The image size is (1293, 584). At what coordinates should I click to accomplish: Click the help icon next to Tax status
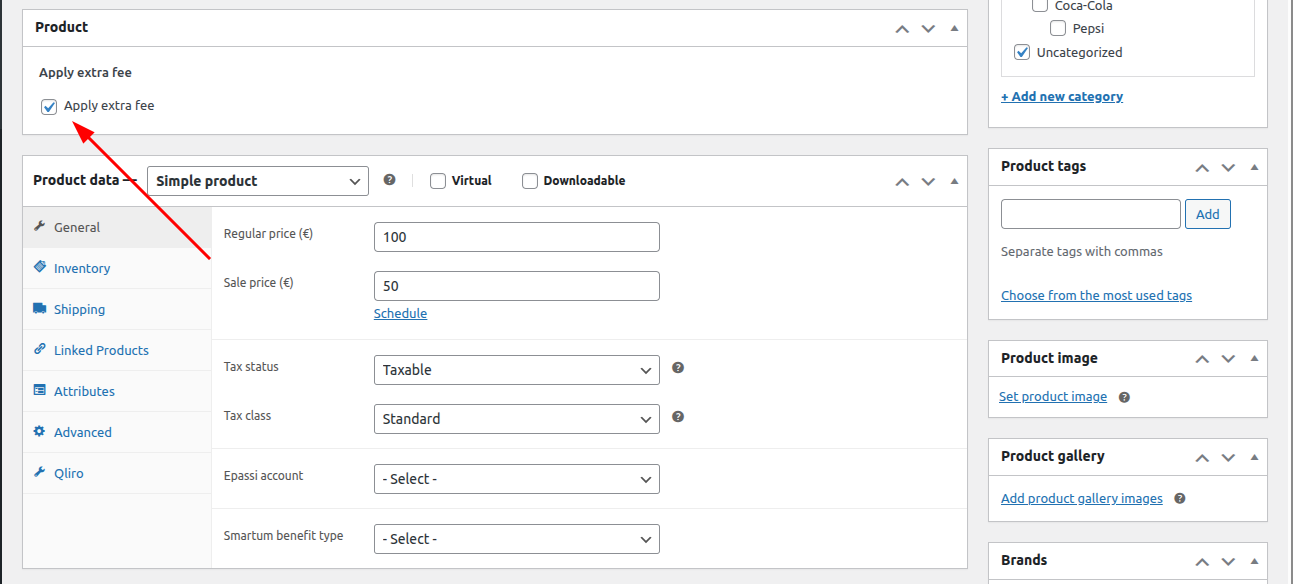(678, 368)
